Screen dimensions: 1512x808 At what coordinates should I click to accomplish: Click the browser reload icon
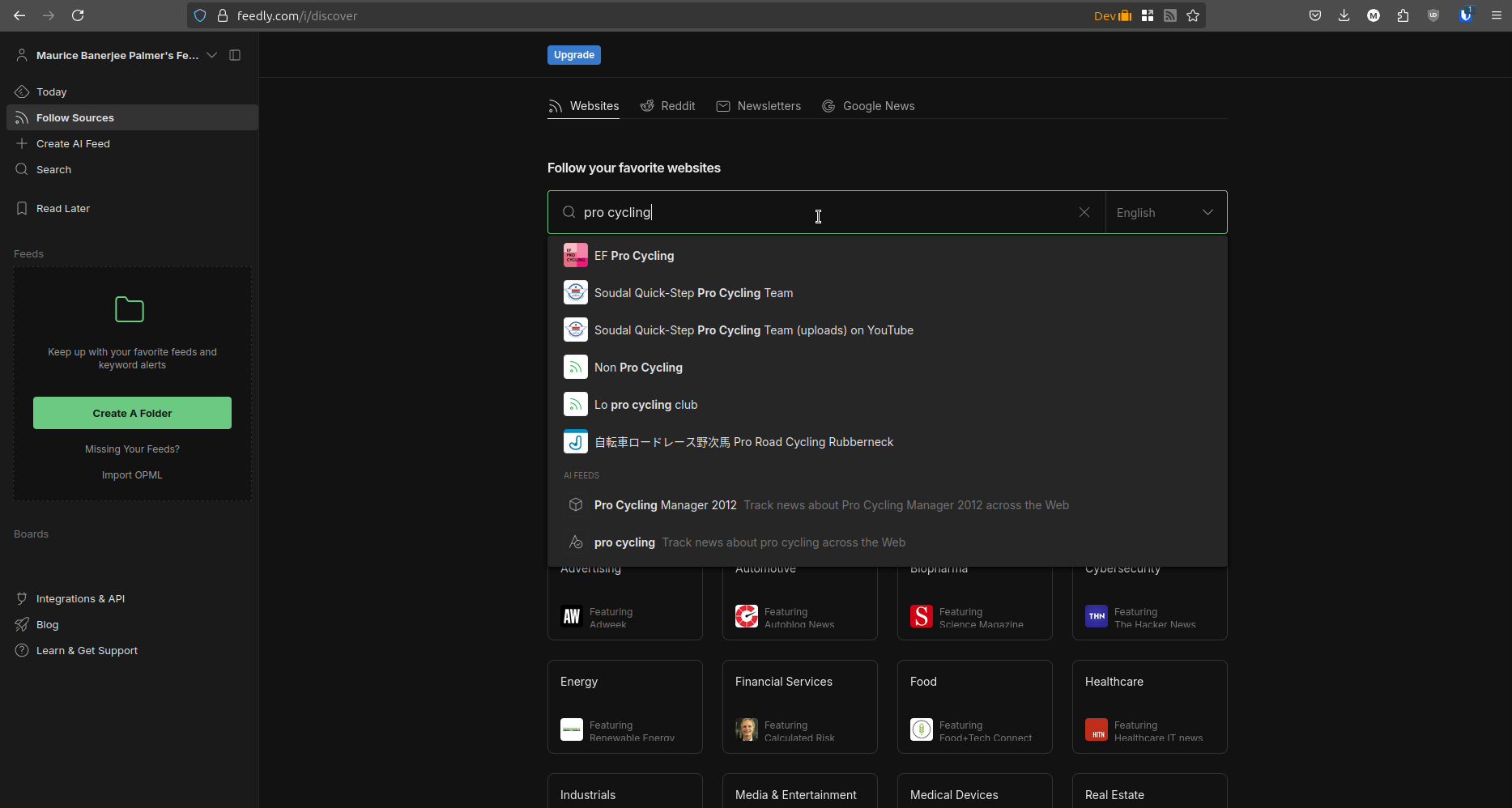78,15
